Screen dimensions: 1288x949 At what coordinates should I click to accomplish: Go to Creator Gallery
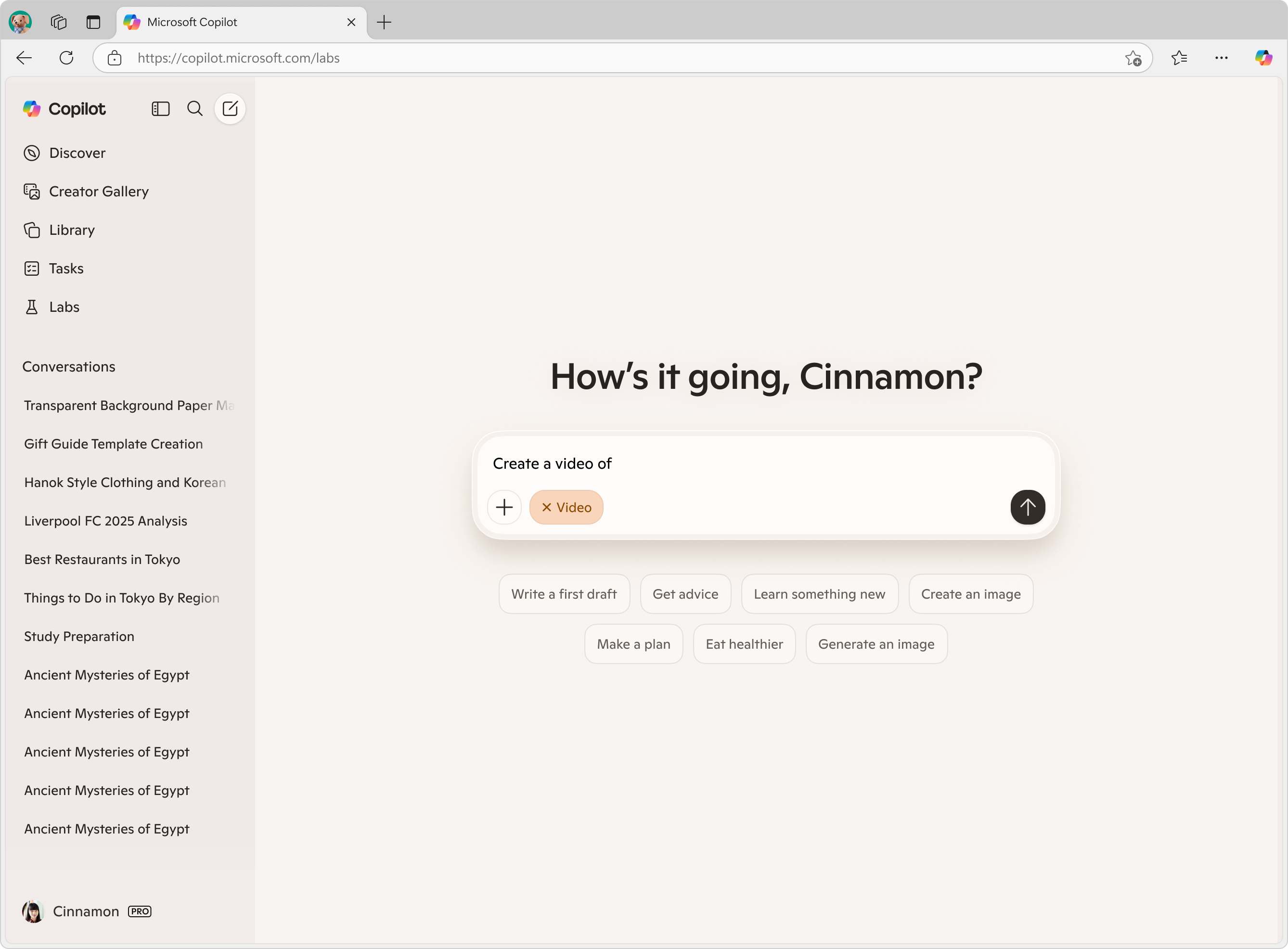[98, 192]
